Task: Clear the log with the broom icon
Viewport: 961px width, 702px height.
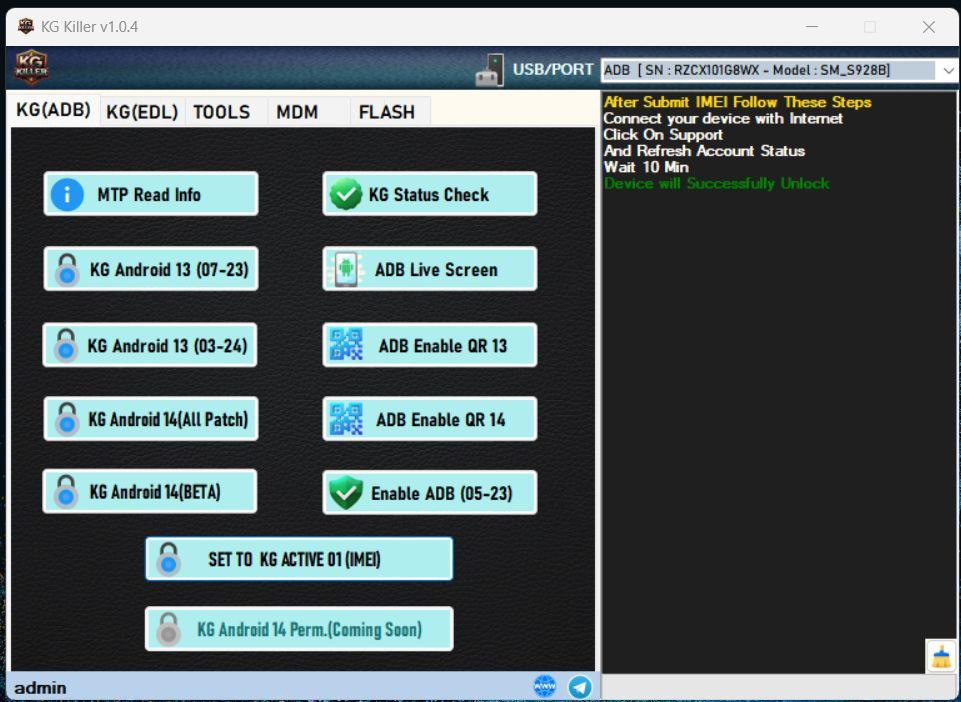Action: (x=941, y=657)
